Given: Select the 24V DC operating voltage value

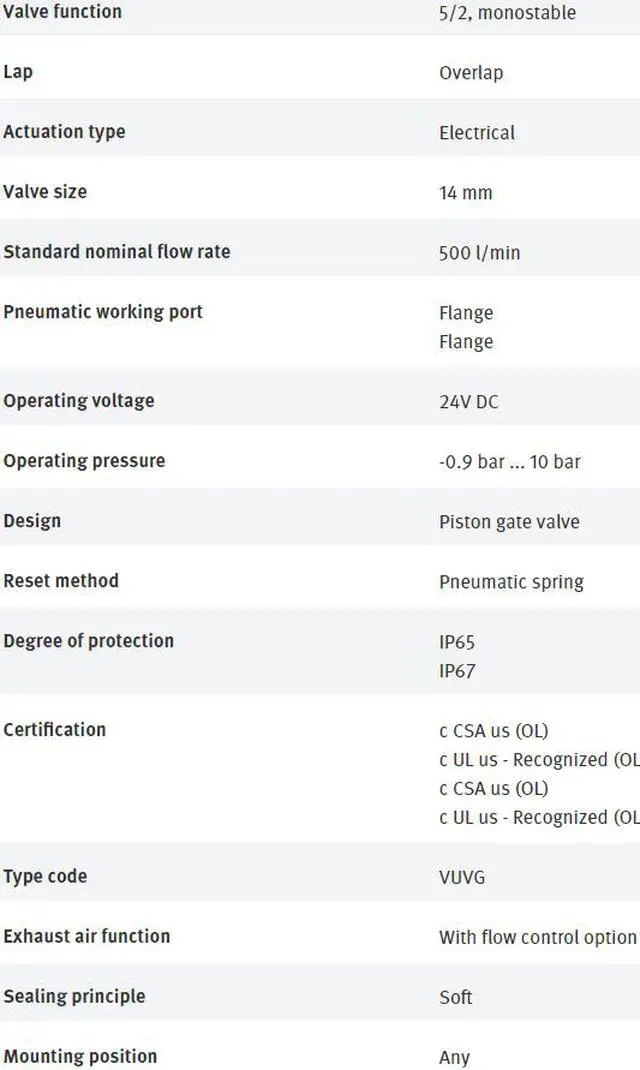Looking at the screenshot, I should (468, 401).
